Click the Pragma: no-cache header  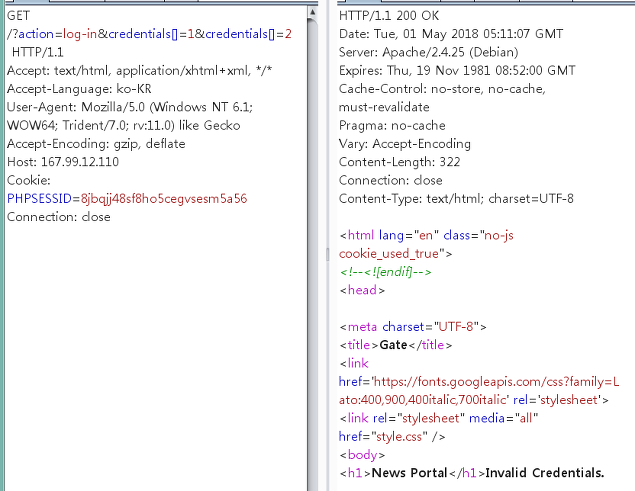click(x=392, y=126)
